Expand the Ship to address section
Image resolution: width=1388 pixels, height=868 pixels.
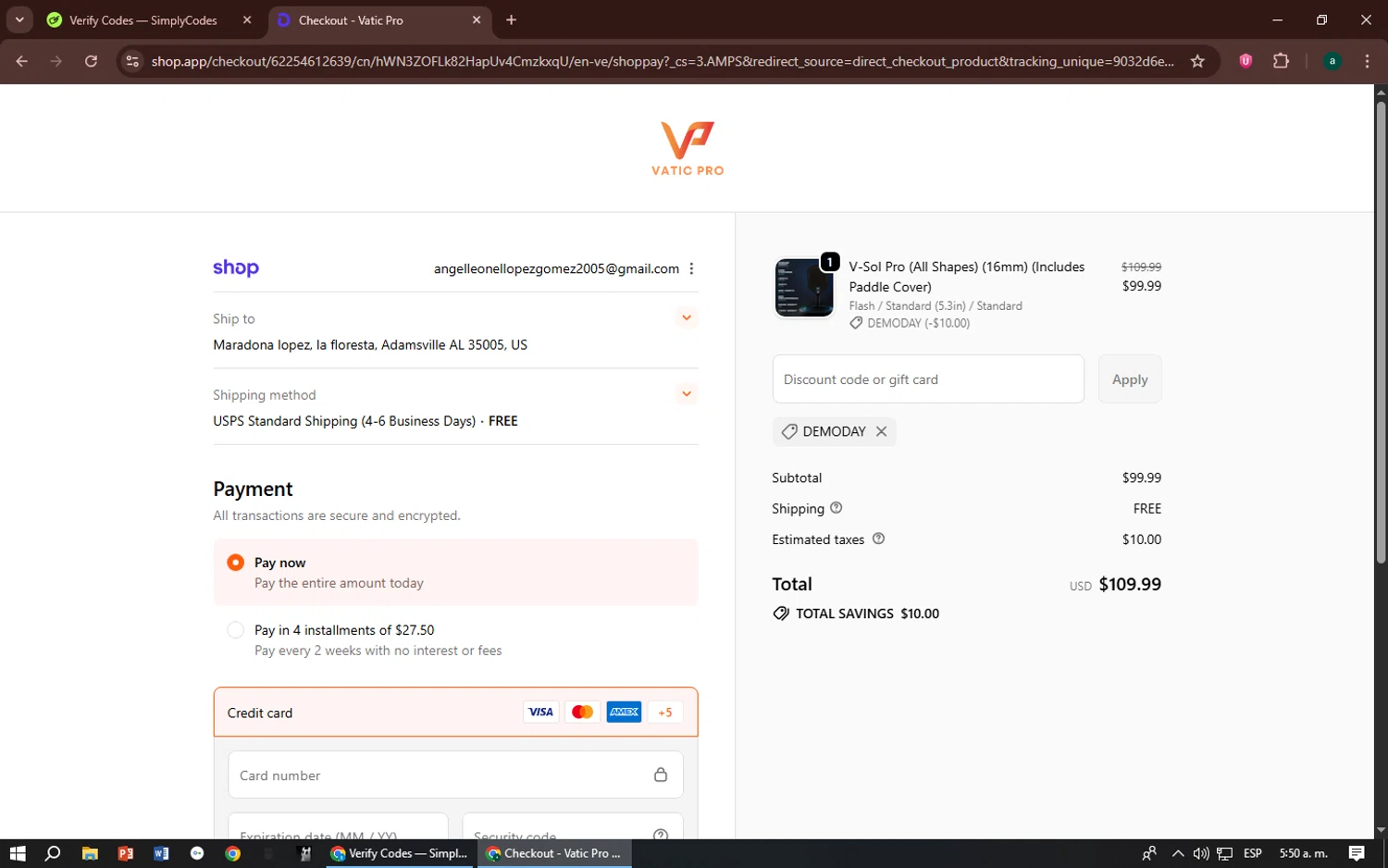coord(687,317)
